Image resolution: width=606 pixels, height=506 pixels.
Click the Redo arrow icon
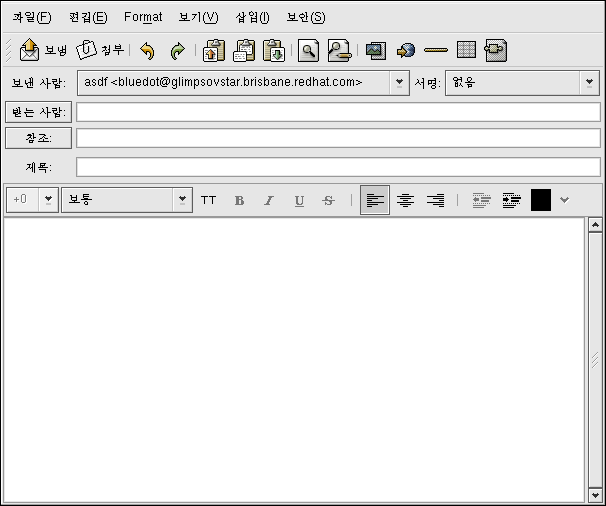pos(178,50)
